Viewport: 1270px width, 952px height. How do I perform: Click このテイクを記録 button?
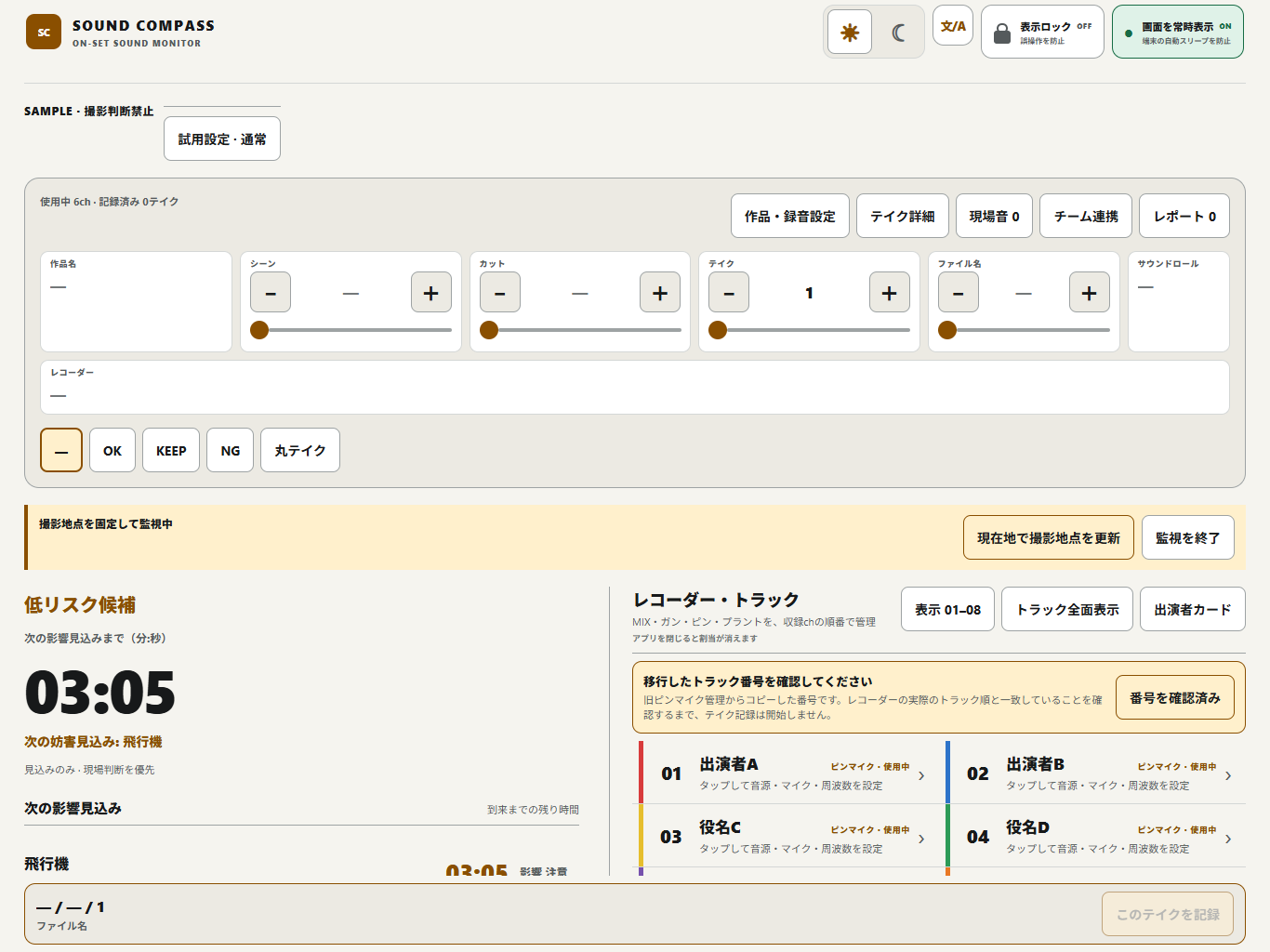click(x=1168, y=914)
